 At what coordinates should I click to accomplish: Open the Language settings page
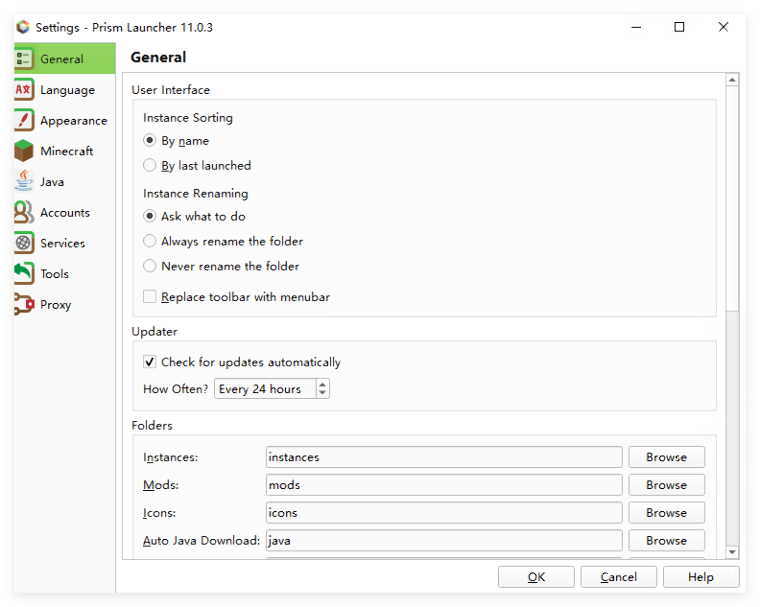pos(64,90)
